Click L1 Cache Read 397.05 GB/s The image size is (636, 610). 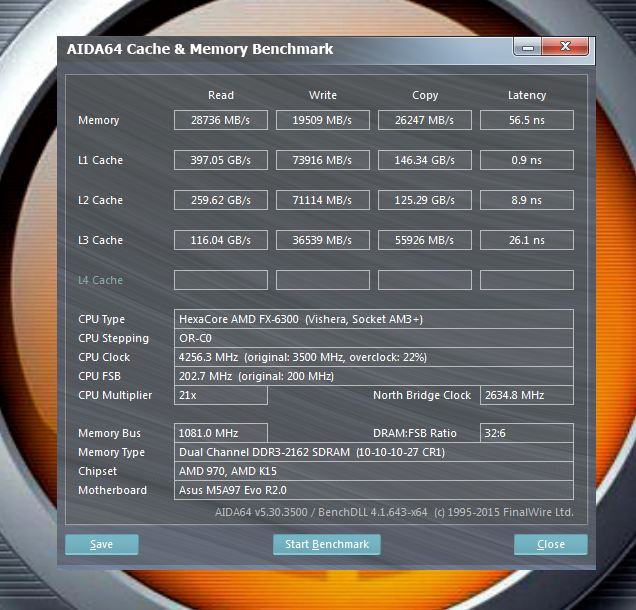tap(221, 160)
